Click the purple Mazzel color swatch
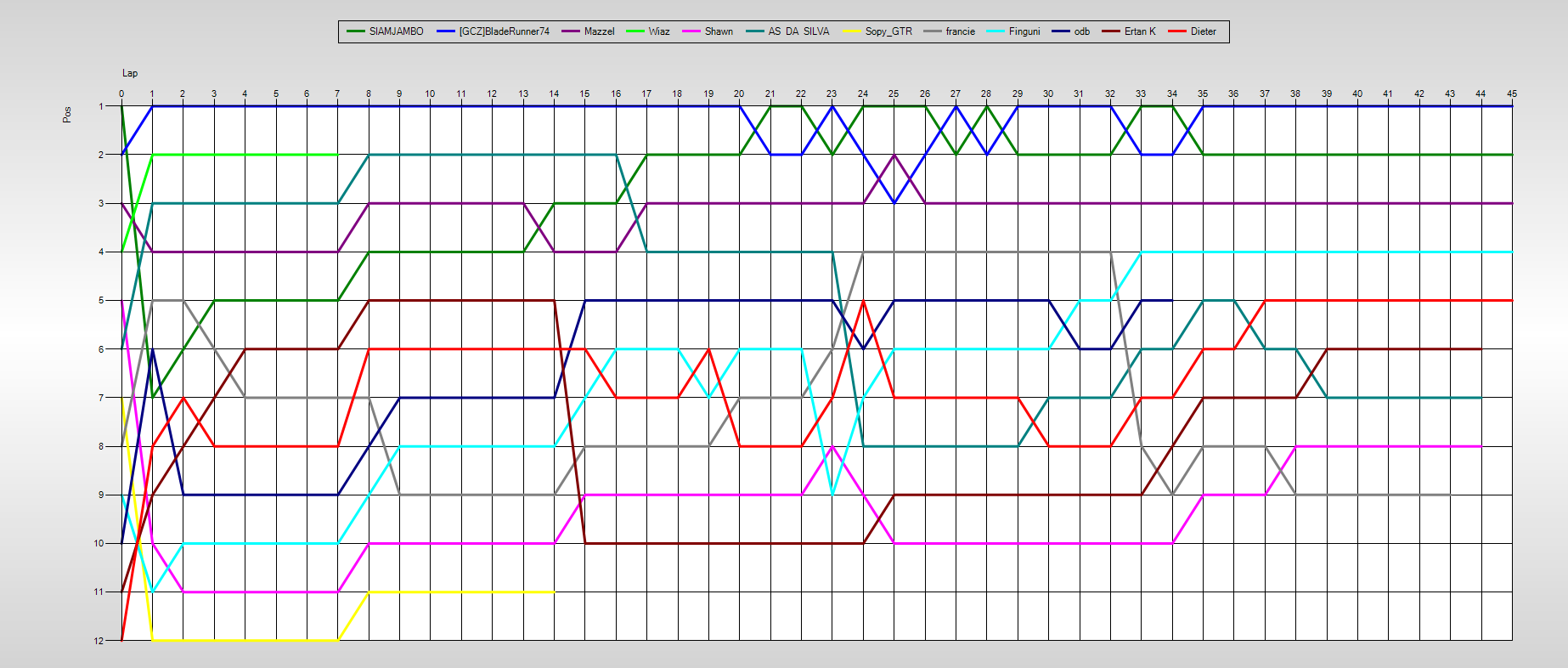The image size is (1568, 668). click(571, 31)
